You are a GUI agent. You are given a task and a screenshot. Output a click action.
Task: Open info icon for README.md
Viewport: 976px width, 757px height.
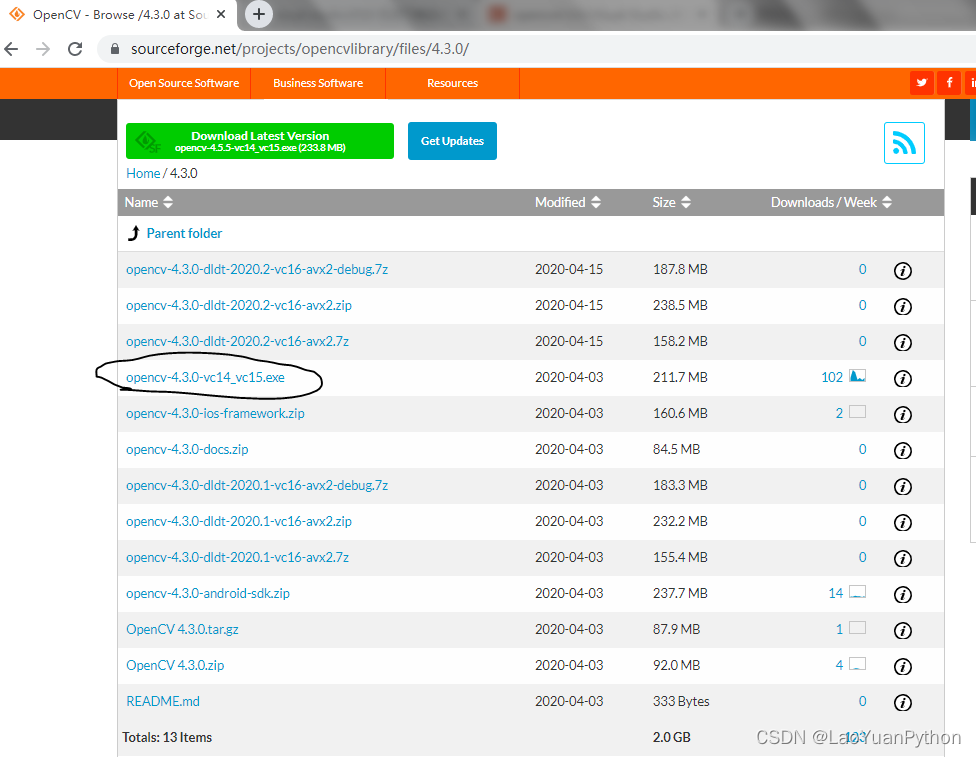pyautogui.click(x=903, y=703)
